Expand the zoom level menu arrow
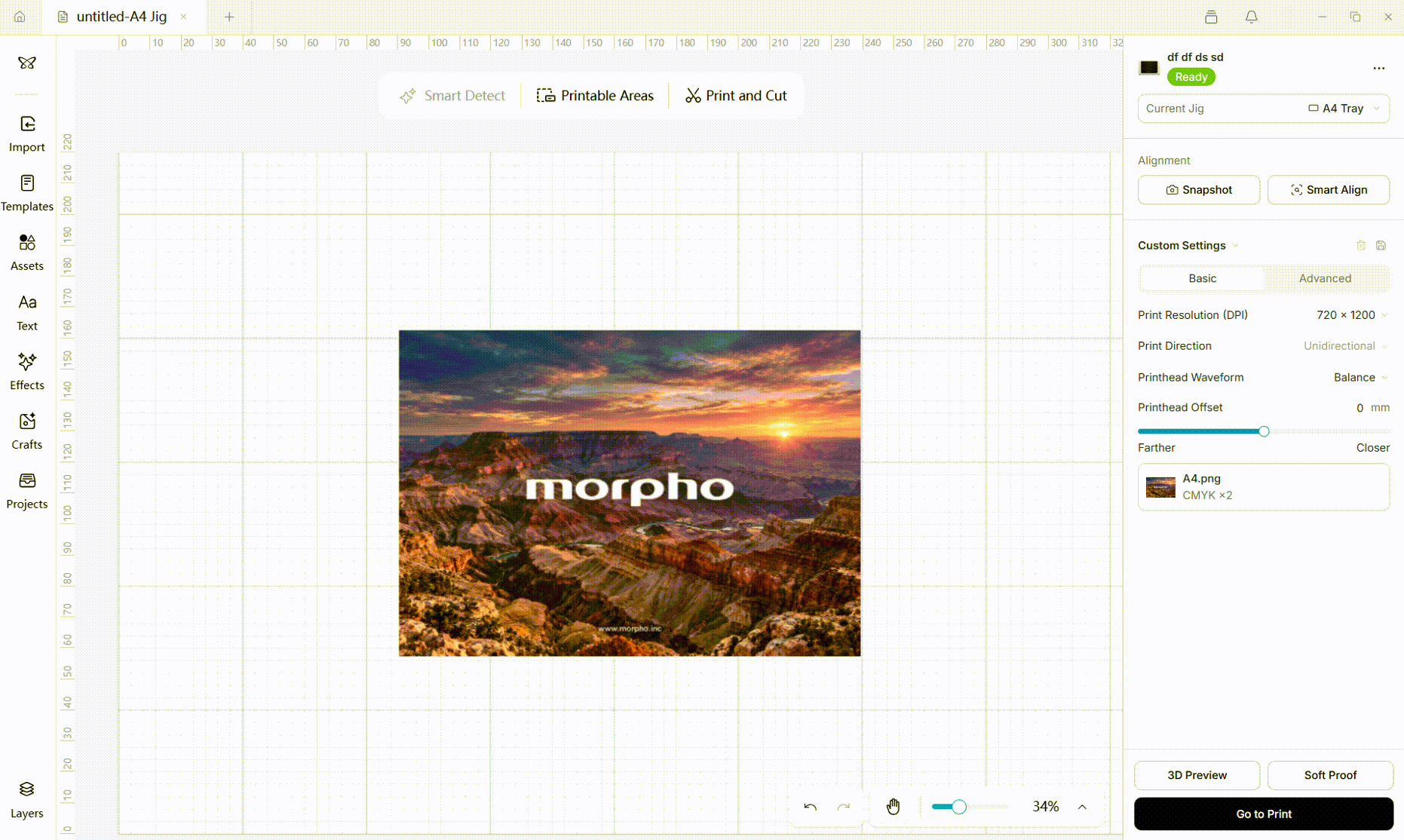The image size is (1404, 840). (1082, 807)
